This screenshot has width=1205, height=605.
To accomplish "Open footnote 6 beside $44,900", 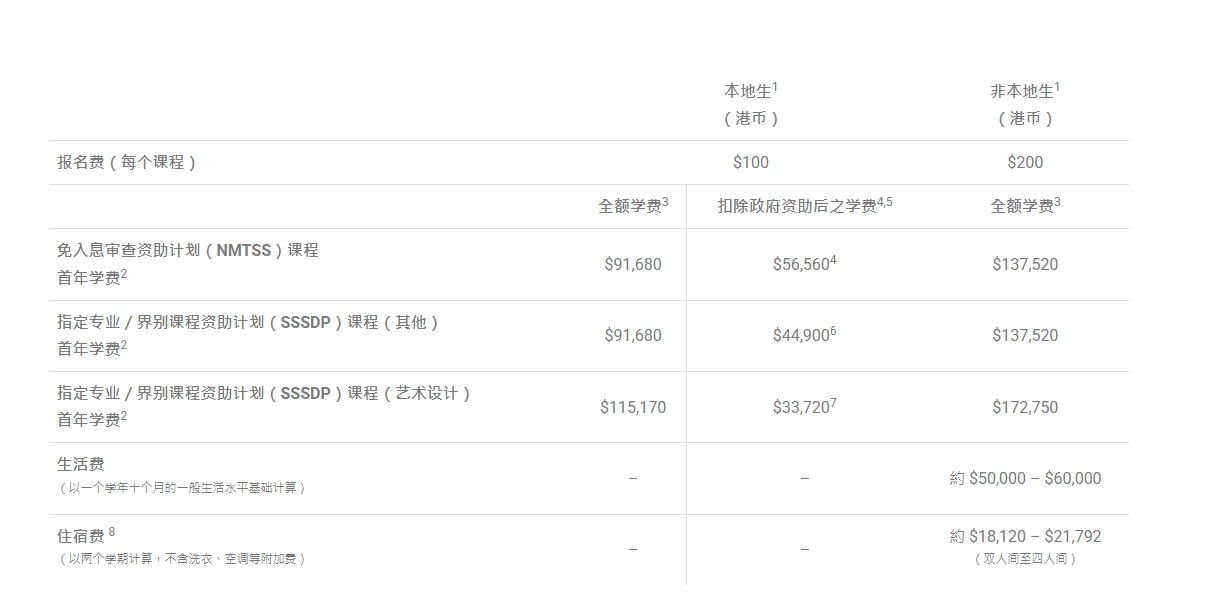I will [833, 330].
